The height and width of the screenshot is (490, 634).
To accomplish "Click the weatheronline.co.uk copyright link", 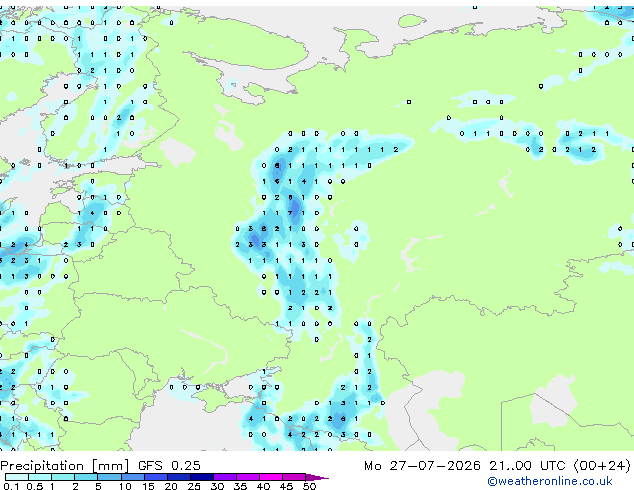I will point(550,481).
